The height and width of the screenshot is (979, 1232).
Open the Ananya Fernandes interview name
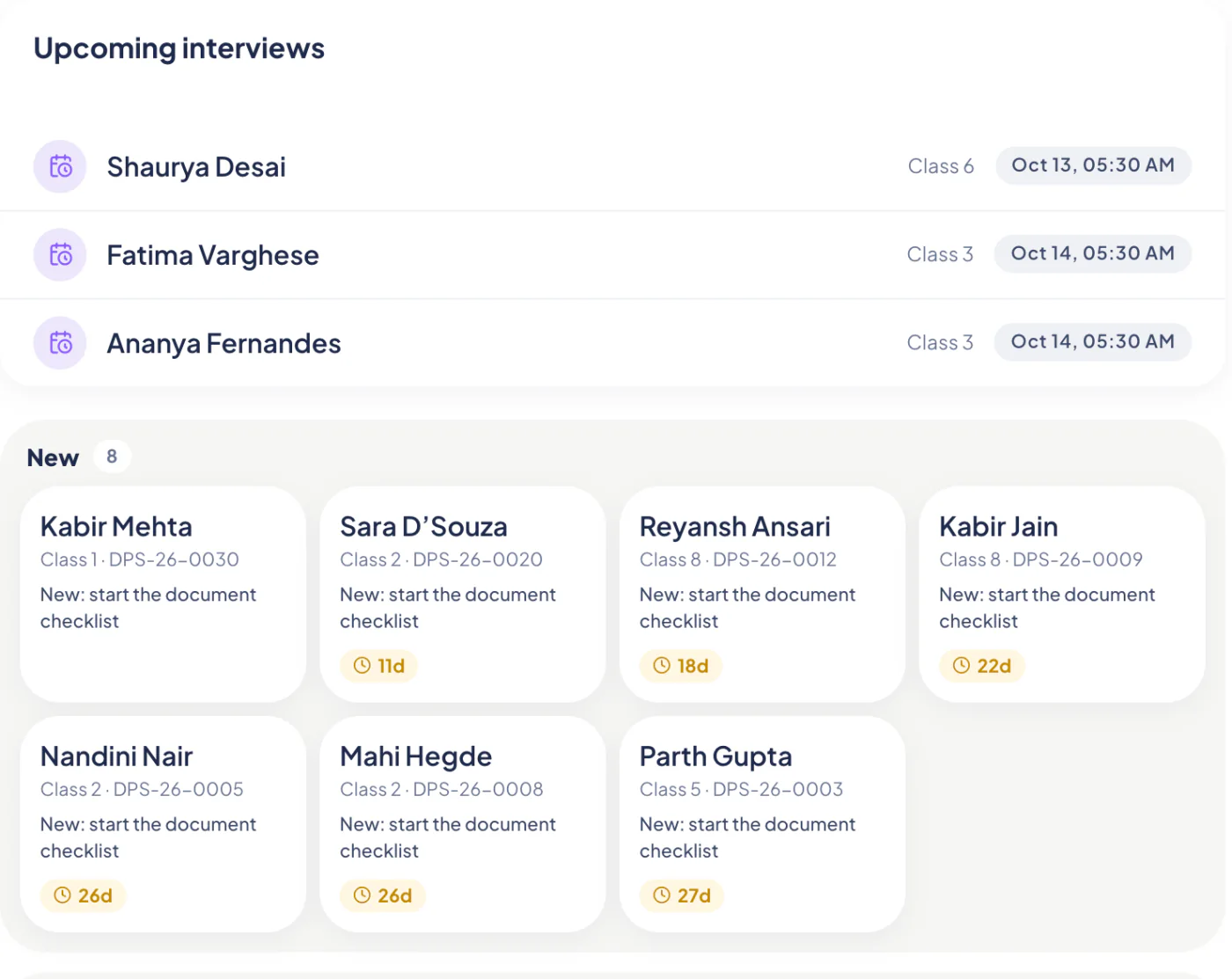coord(224,343)
